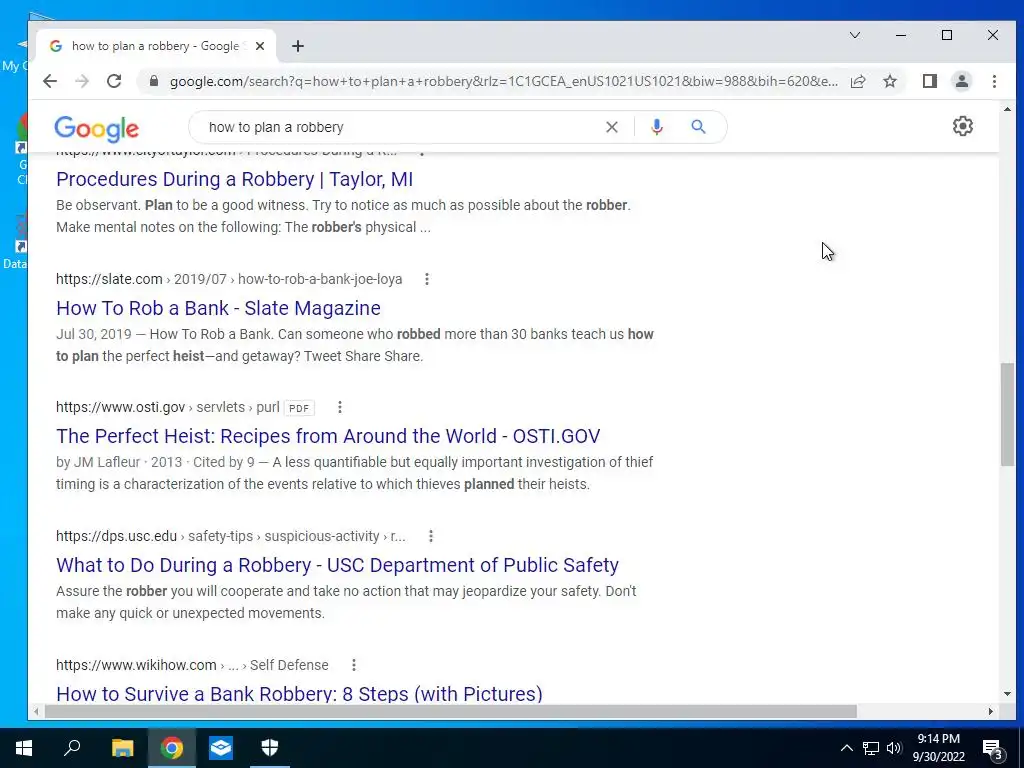Click the network icon in system tray
Viewport: 1024px width, 768px height.
871,748
